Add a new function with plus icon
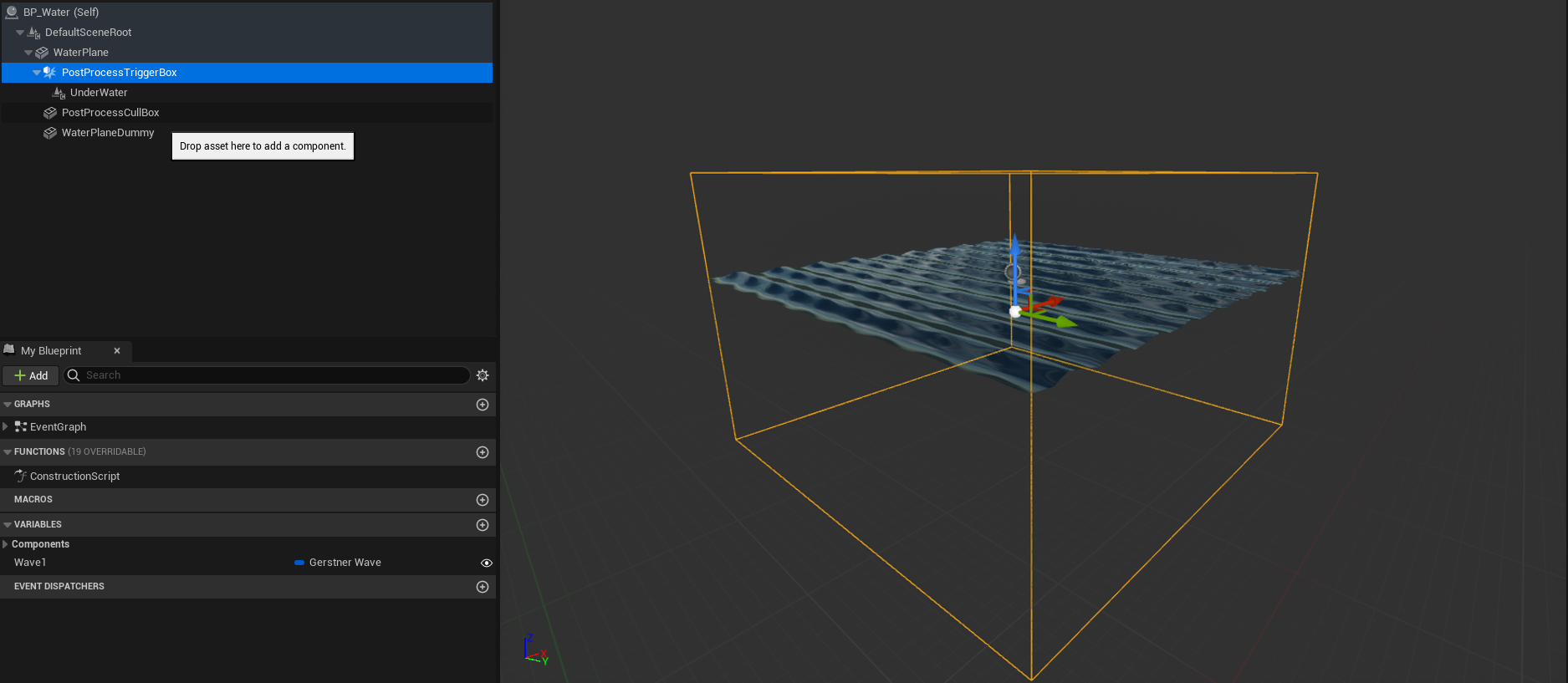This screenshot has height=683, width=1568. [482, 452]
